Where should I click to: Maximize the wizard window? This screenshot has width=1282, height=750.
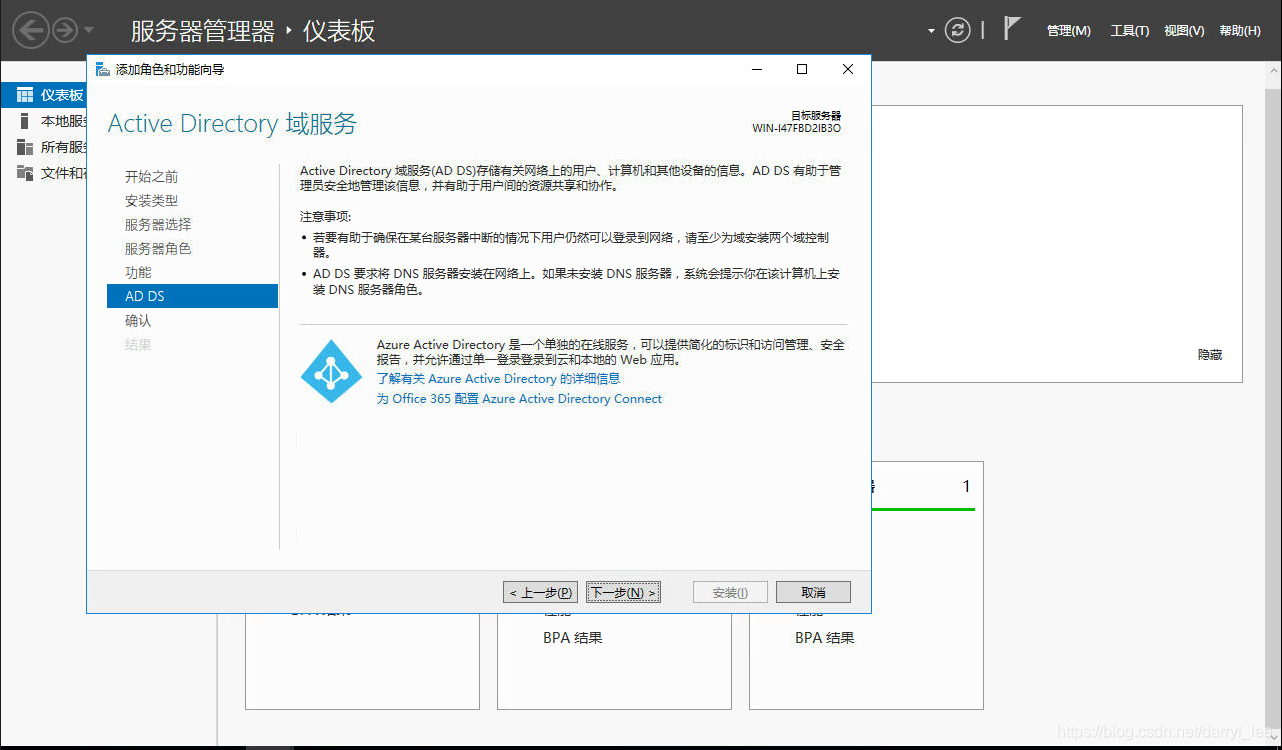pyautogui.click(x=801, y=69)
